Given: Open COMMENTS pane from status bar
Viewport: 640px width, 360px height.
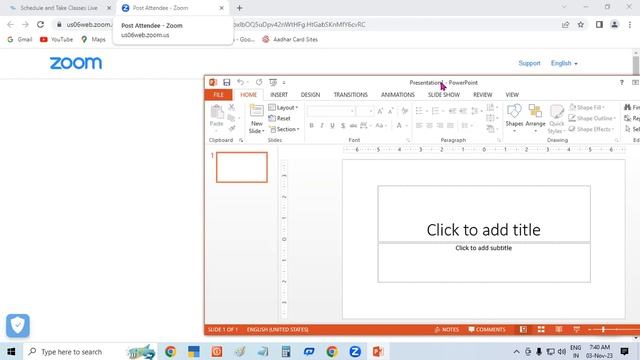Looking at the screenshot, I should pyautogui.click(x=487, y=329).
